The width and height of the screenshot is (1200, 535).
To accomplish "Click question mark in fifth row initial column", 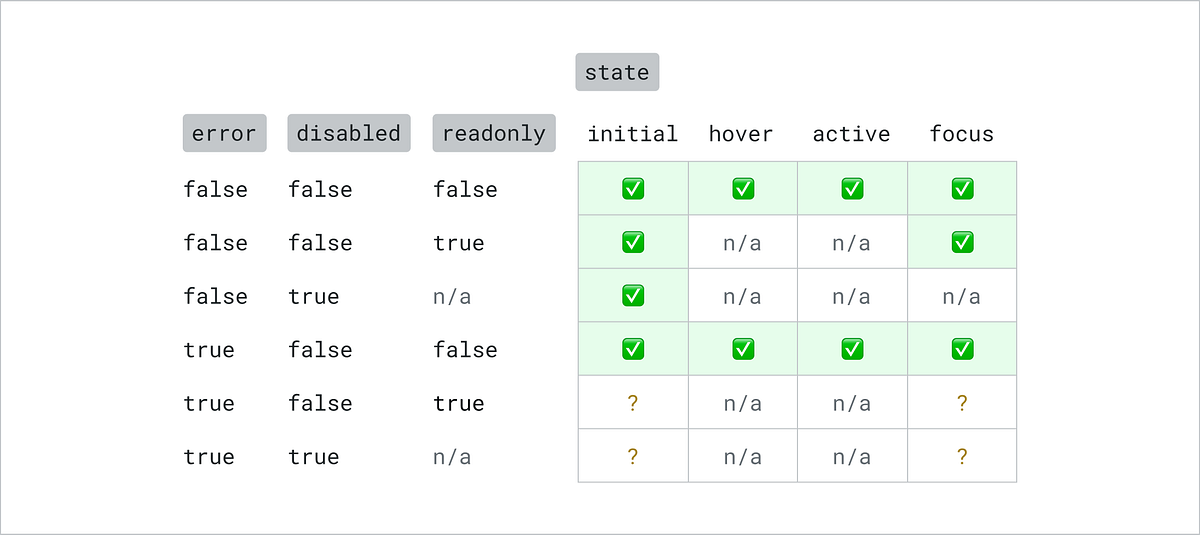I will point(633,403).
